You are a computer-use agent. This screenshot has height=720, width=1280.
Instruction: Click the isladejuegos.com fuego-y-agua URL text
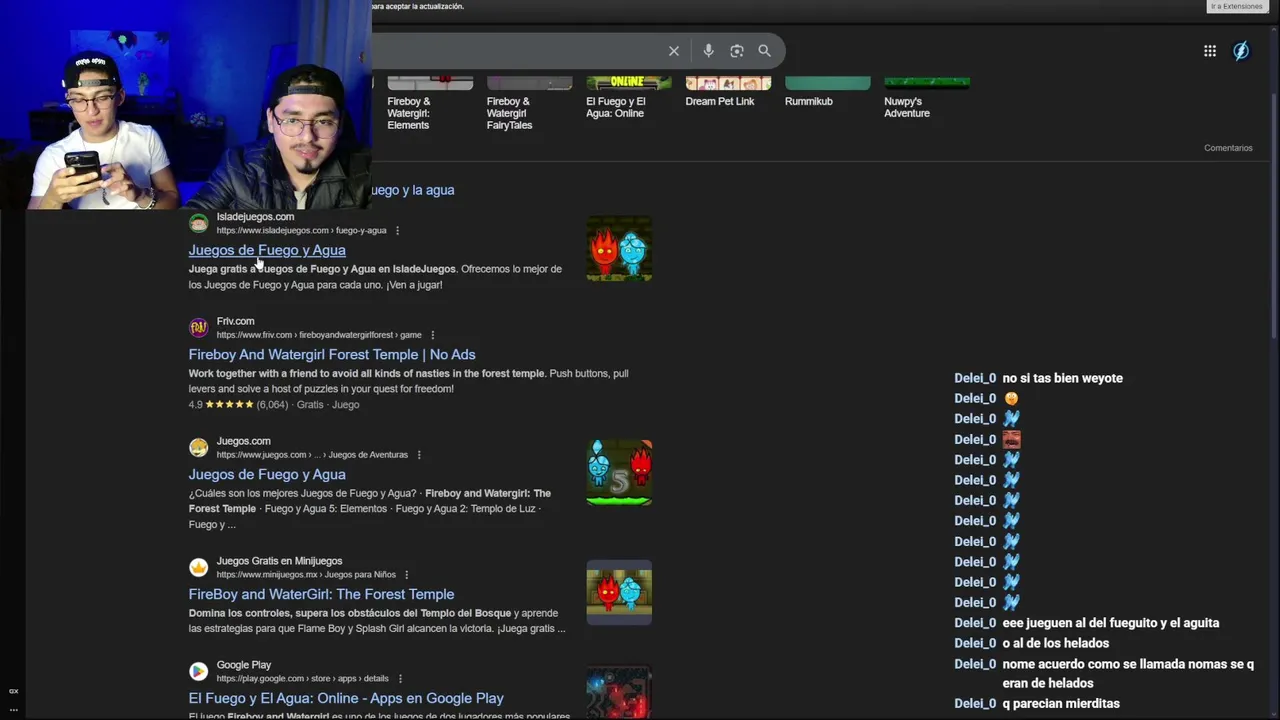click(x=301, y=231)
